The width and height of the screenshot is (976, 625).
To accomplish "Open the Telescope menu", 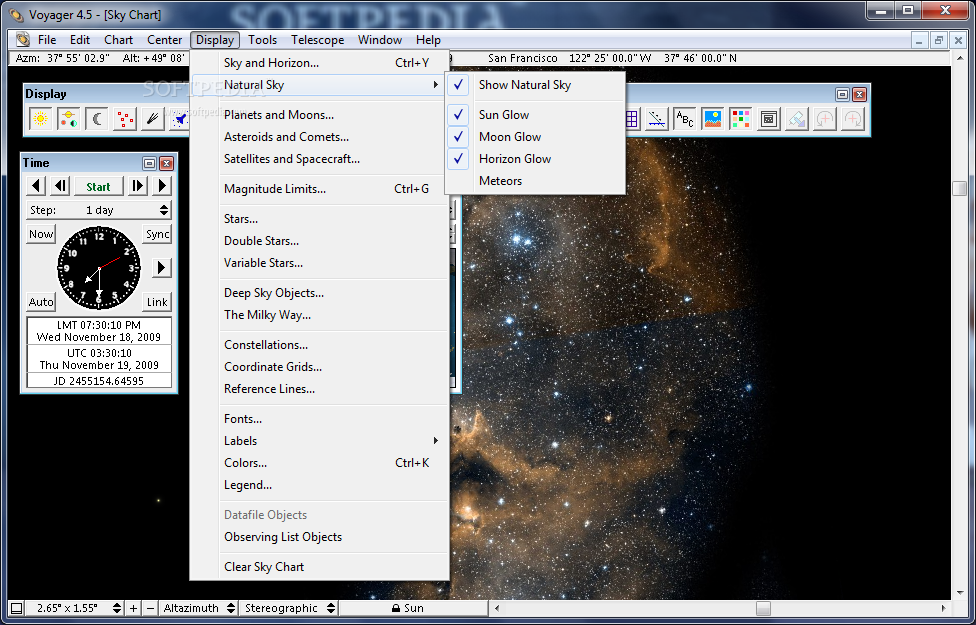I will pos(317,40).
